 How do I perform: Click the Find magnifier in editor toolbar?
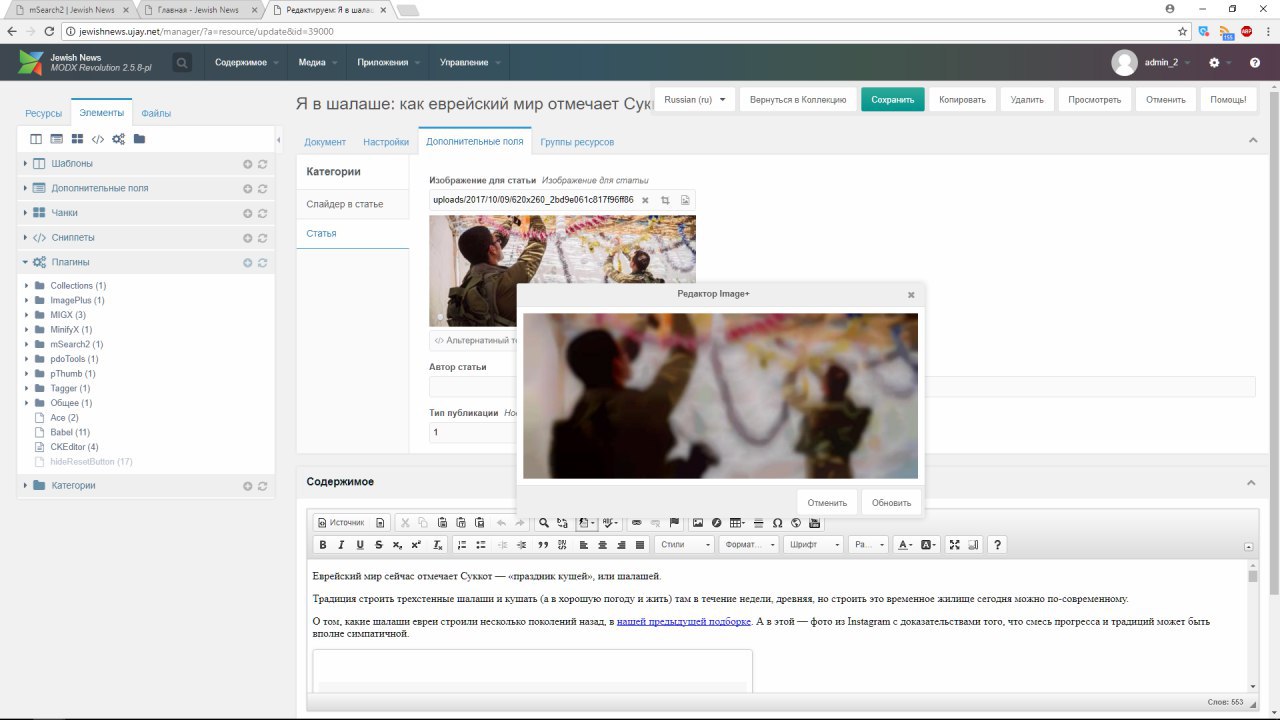point(544,523)
